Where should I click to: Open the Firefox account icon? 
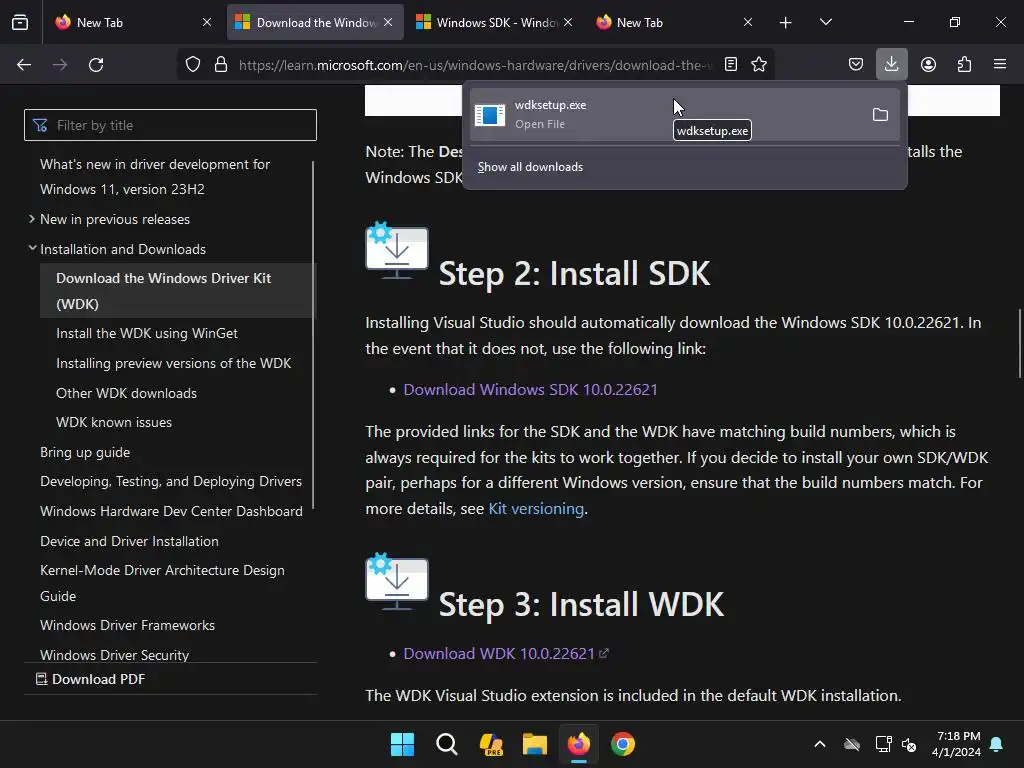[x=928, y=65]
